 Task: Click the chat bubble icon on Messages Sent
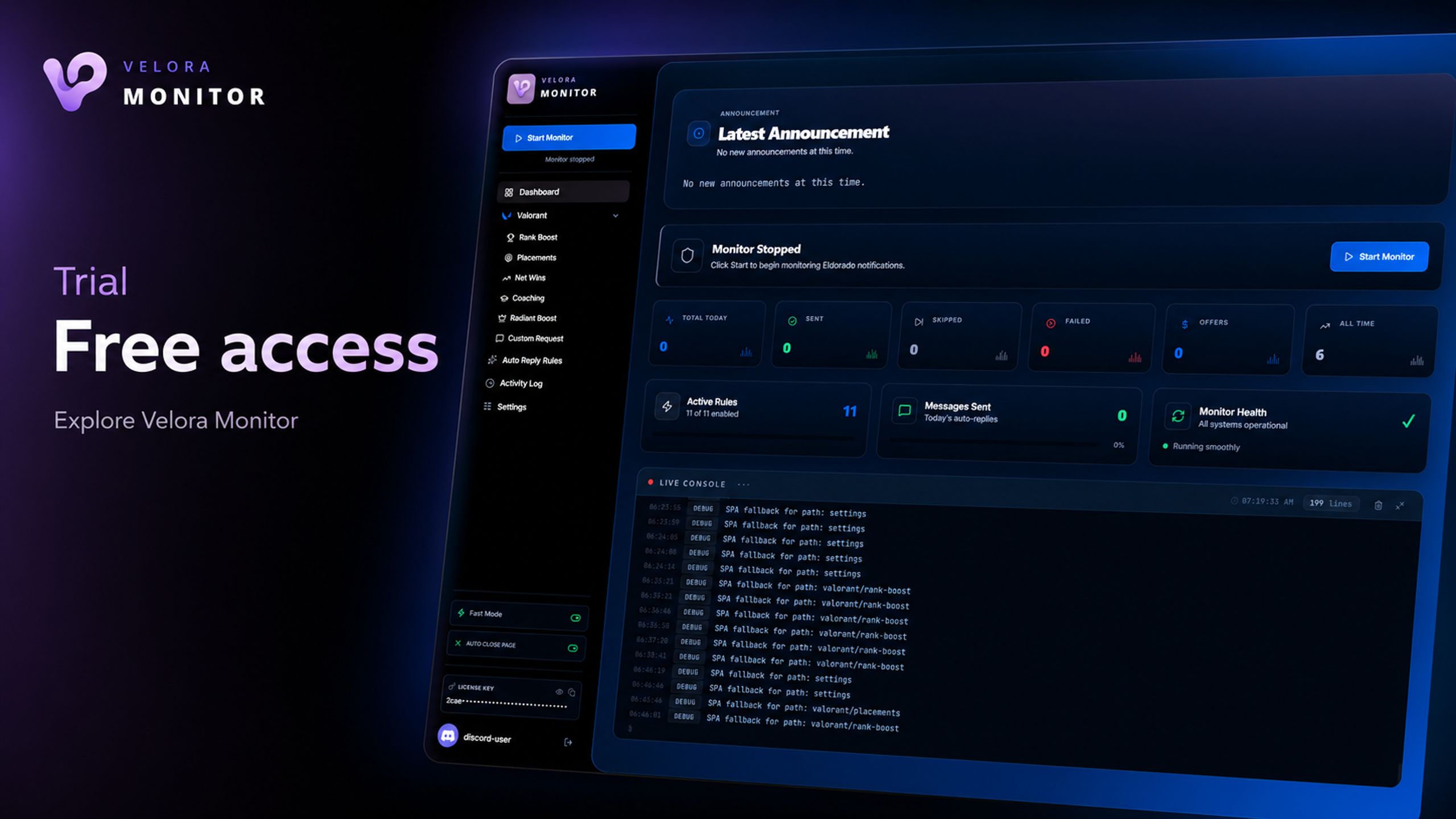point(904,410)
